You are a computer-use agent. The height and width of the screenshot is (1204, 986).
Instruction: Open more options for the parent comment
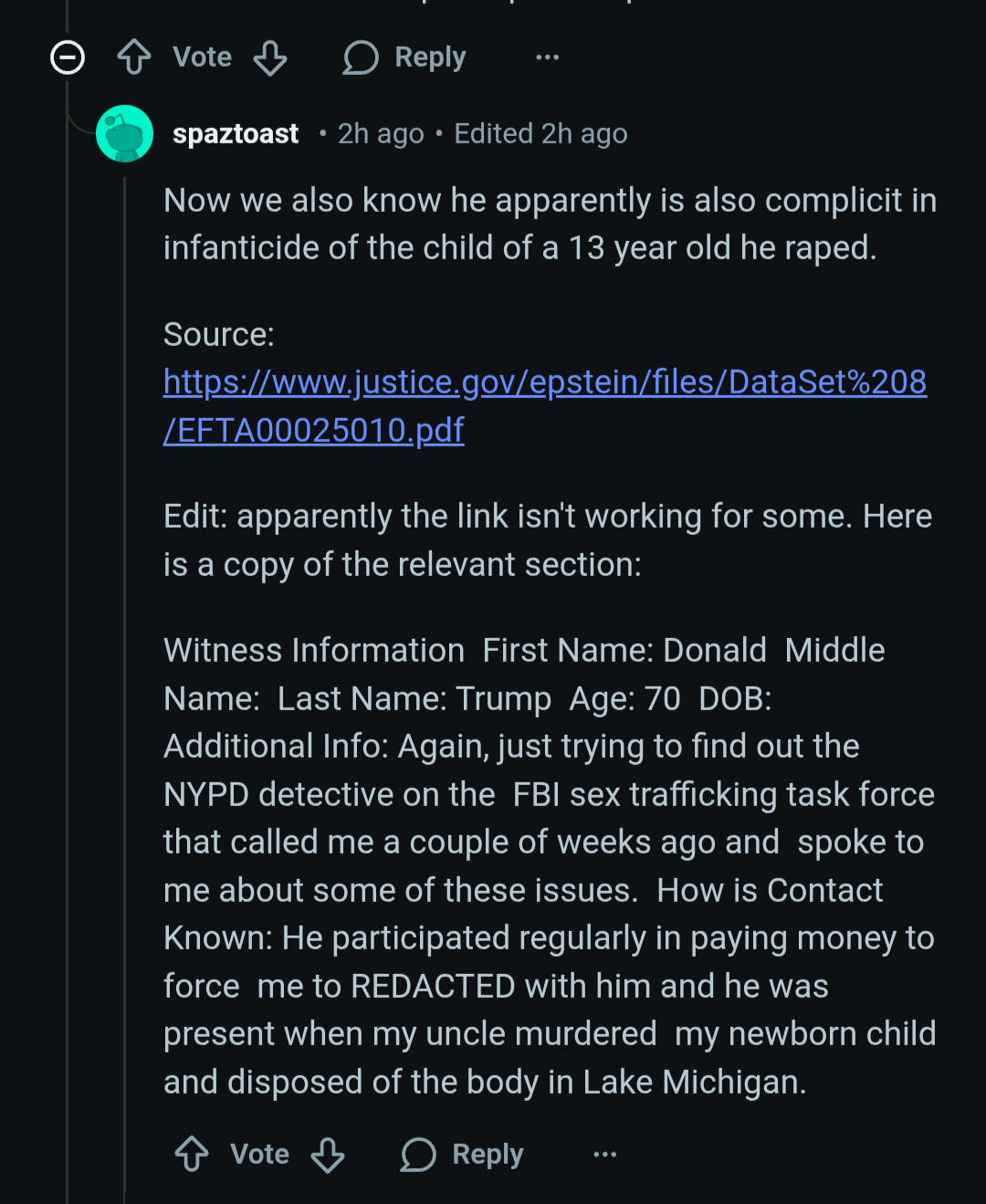click(x=547, y=58)
